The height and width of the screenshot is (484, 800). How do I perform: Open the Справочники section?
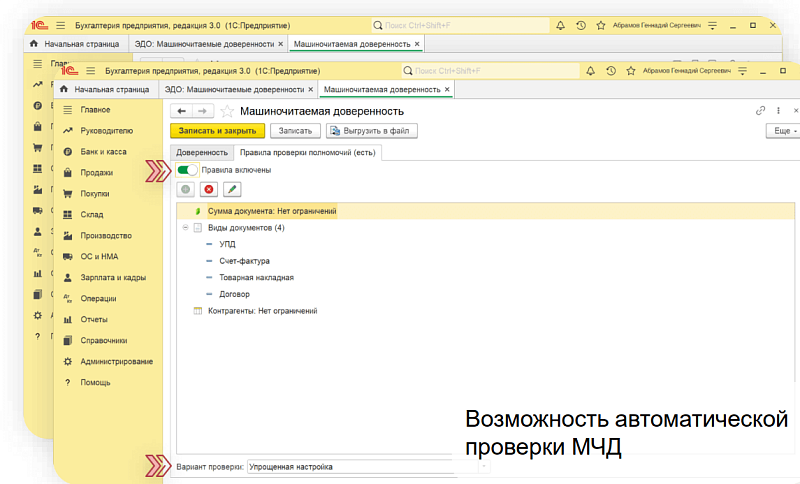click(104, 340)
